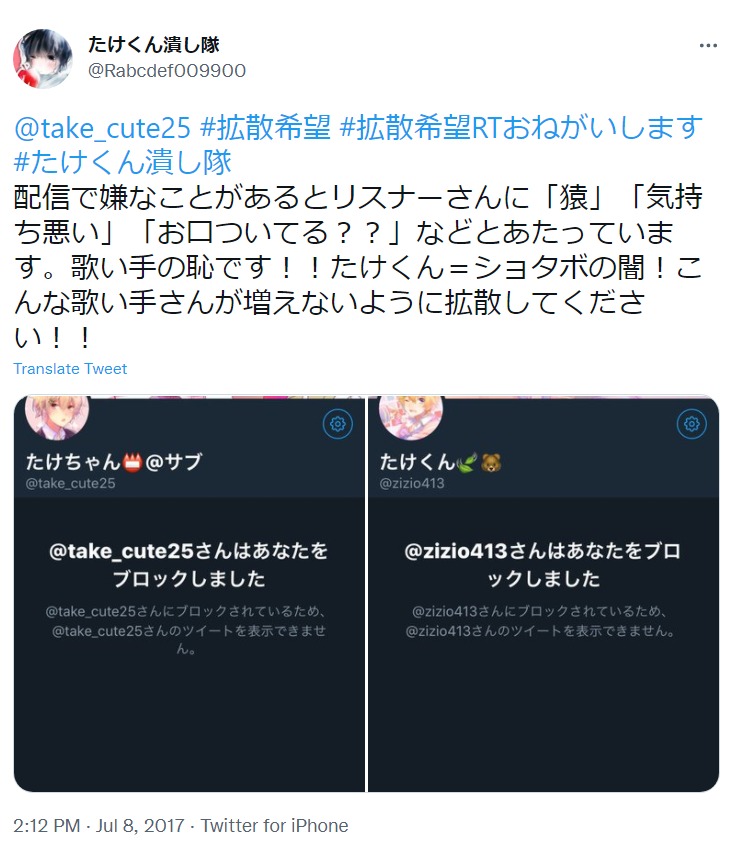Click the 2:12 PM · Jul 8, 2017 timestamp
The width and height of the screenshot is (734, 852).
tap(99, 825)
